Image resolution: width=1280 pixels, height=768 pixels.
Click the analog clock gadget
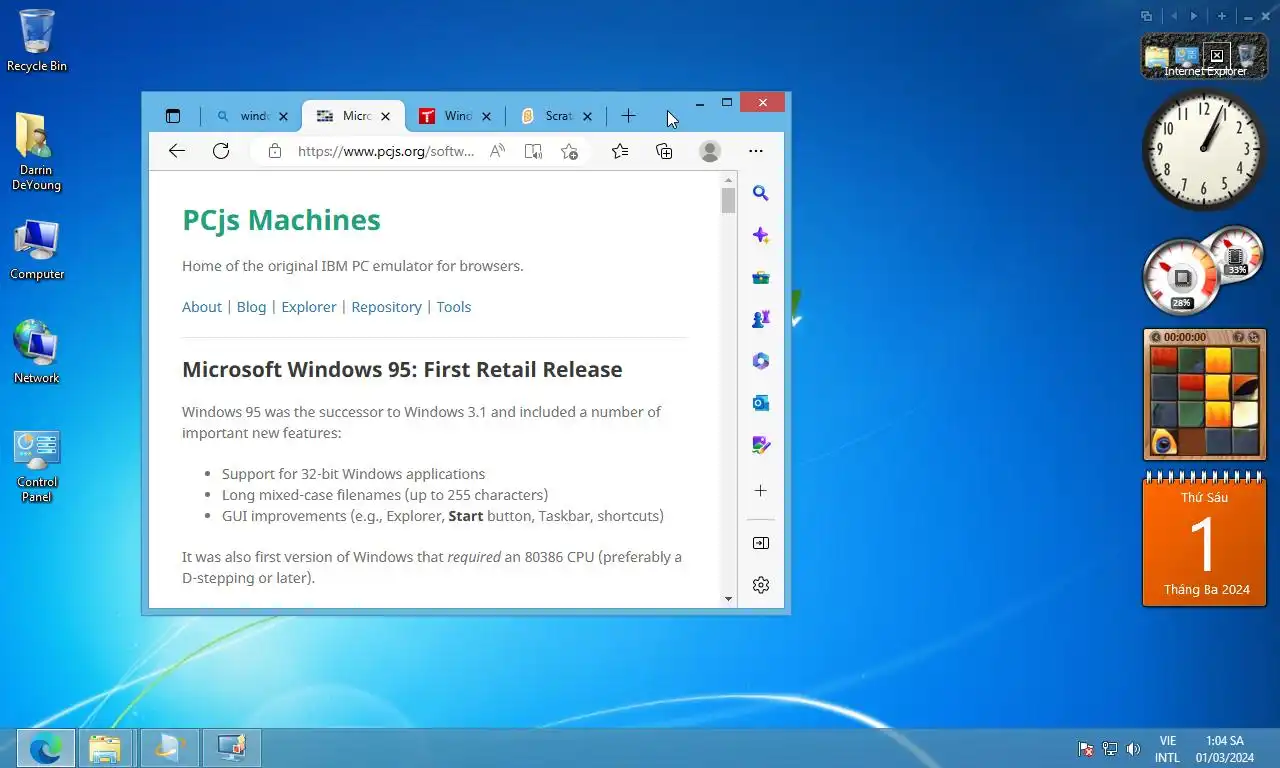point(1204,149)
